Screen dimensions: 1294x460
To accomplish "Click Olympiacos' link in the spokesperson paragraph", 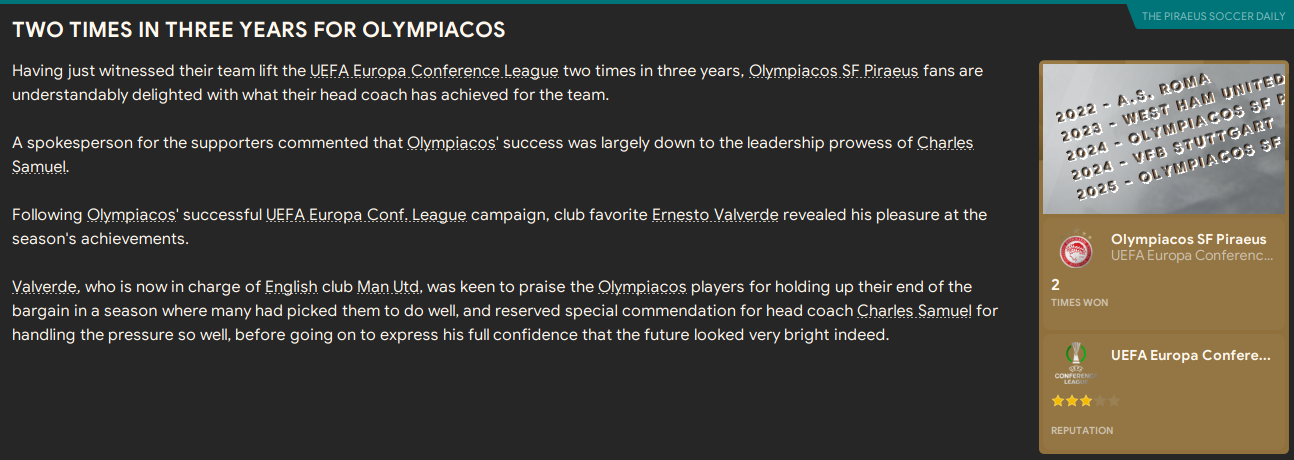I will point(453,143).
